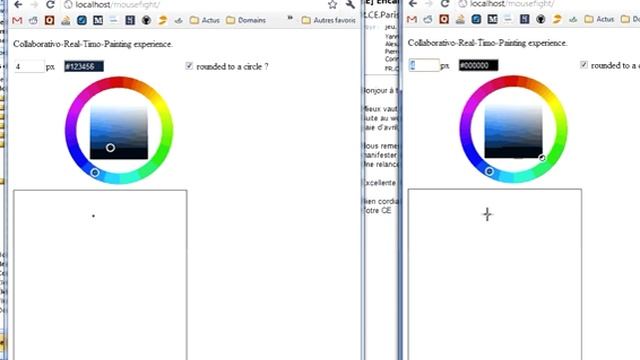
Task: Go back in the right browser window
Action: [x=413, y=4]
